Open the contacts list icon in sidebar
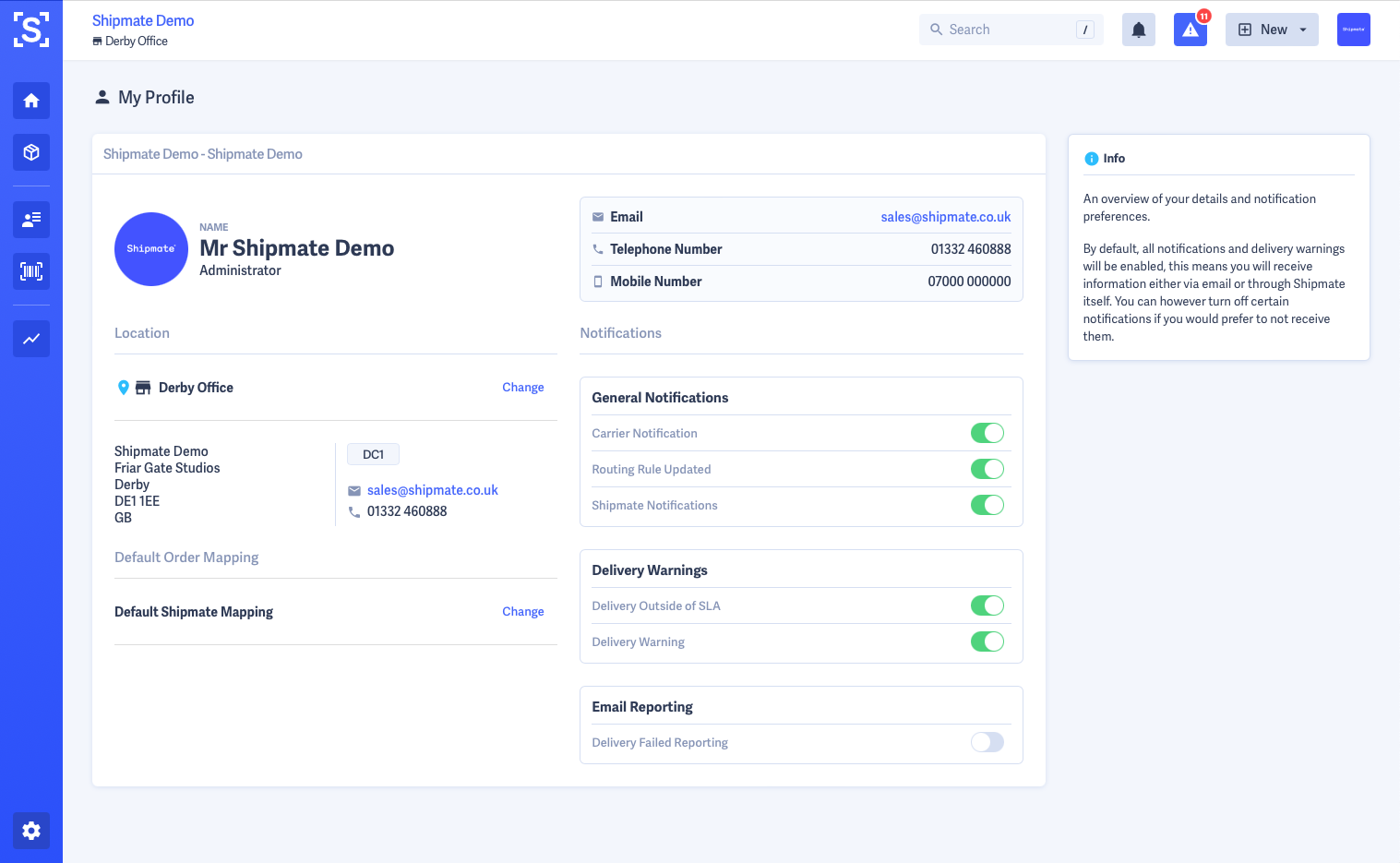Screen dimensions: 1400x863 pos(31,220)
